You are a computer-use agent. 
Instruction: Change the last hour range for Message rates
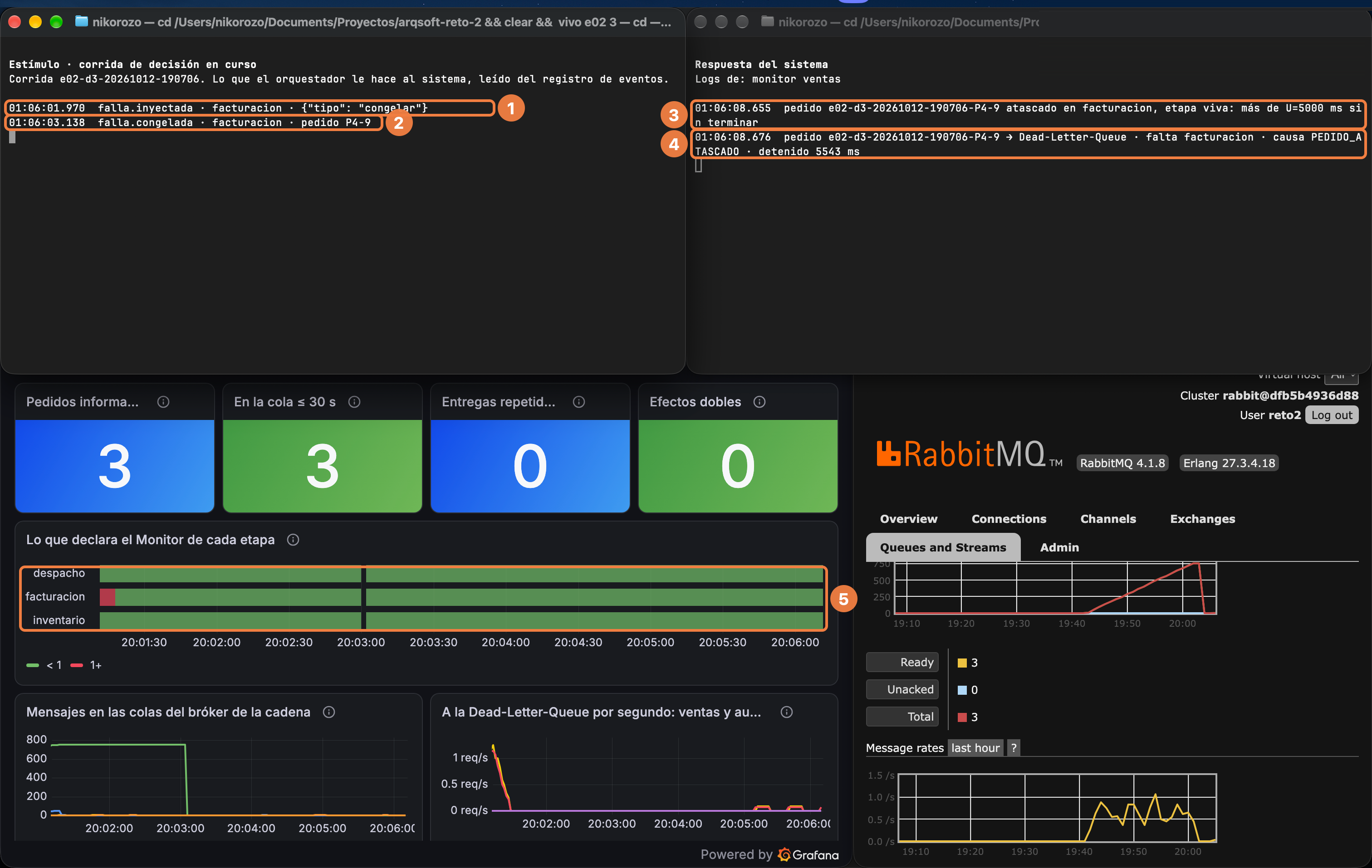975,748
